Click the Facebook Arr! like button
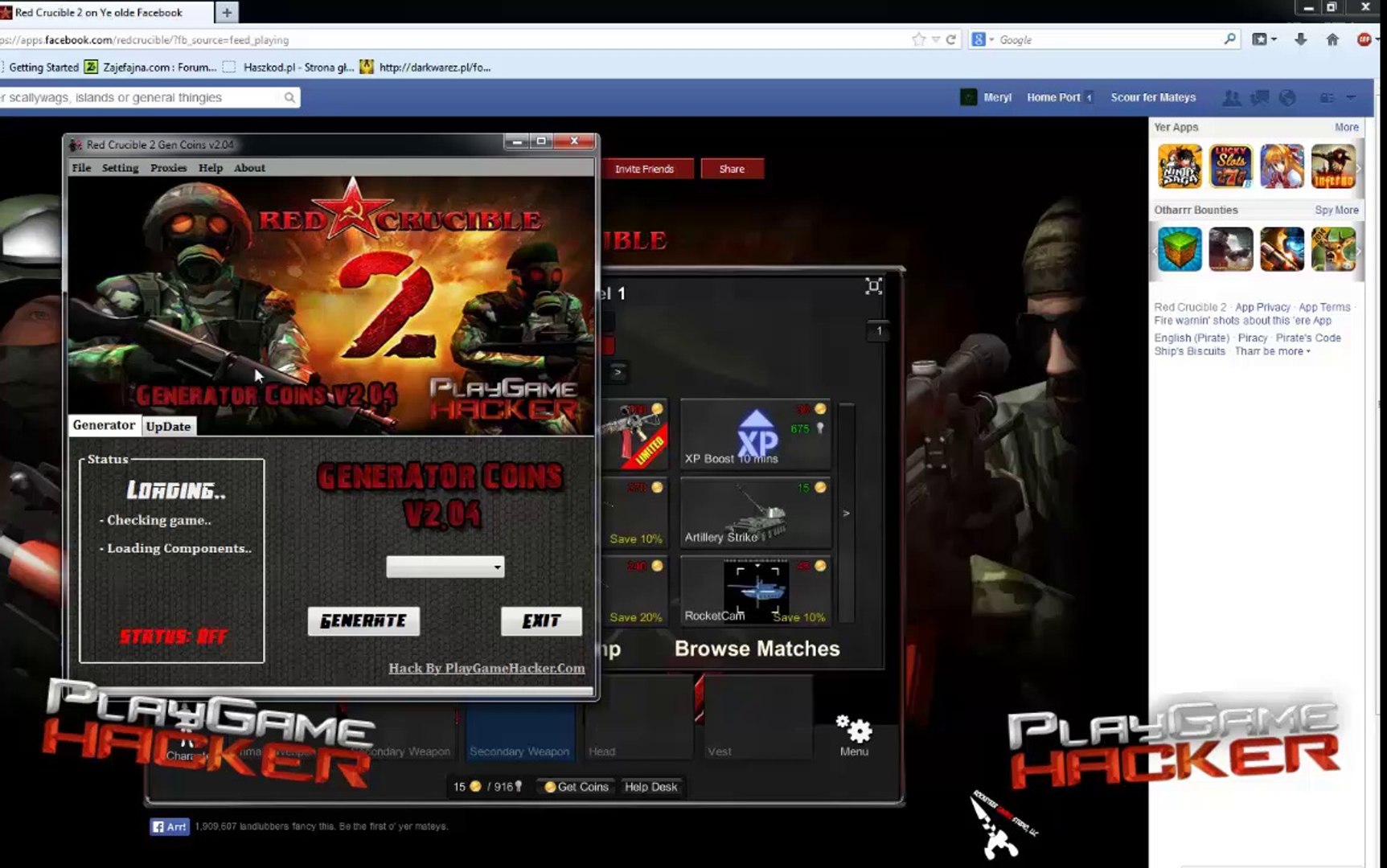 (x=170, y=826)
